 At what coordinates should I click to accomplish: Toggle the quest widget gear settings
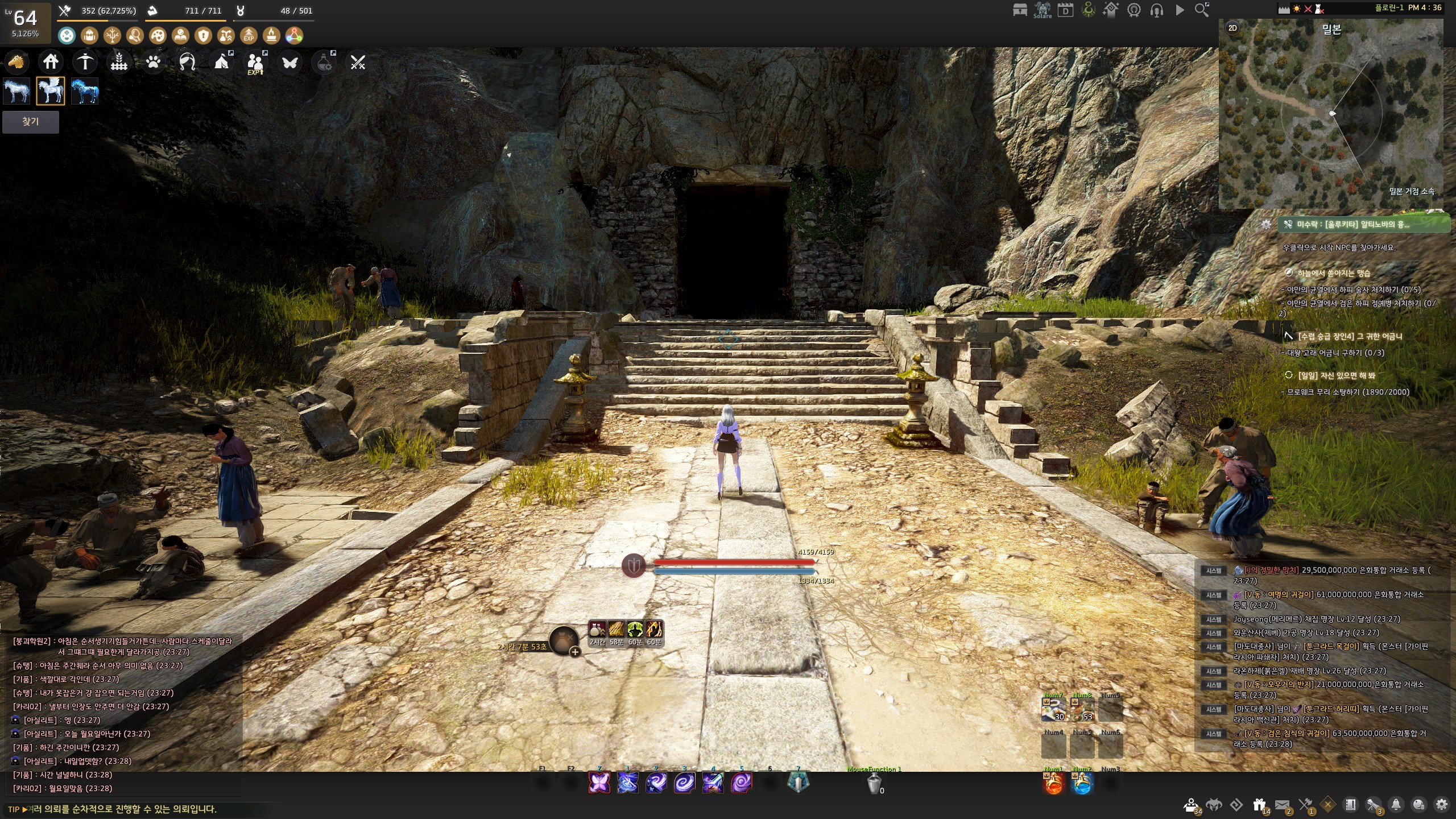1266,224
